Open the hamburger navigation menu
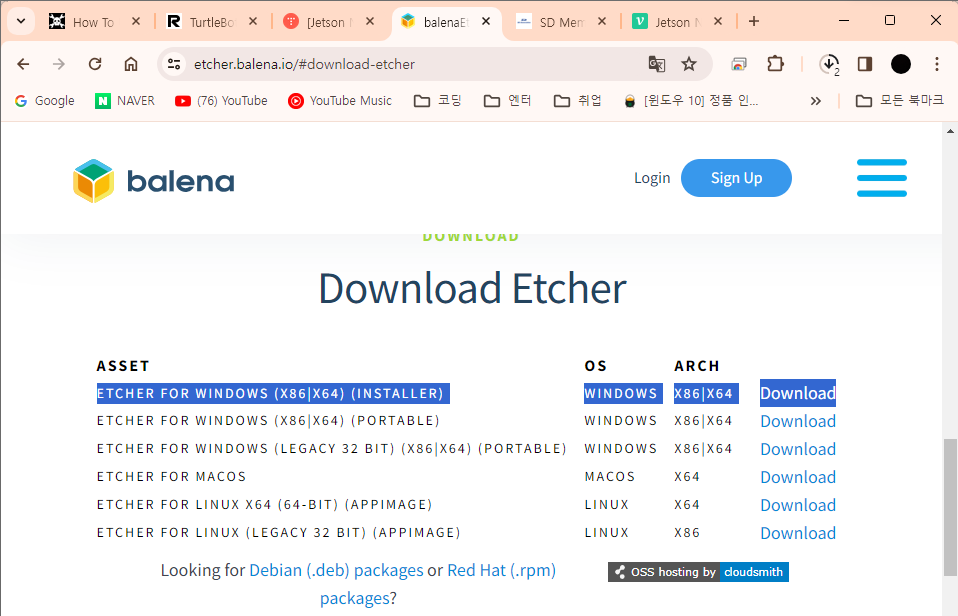 coord(882,178)
